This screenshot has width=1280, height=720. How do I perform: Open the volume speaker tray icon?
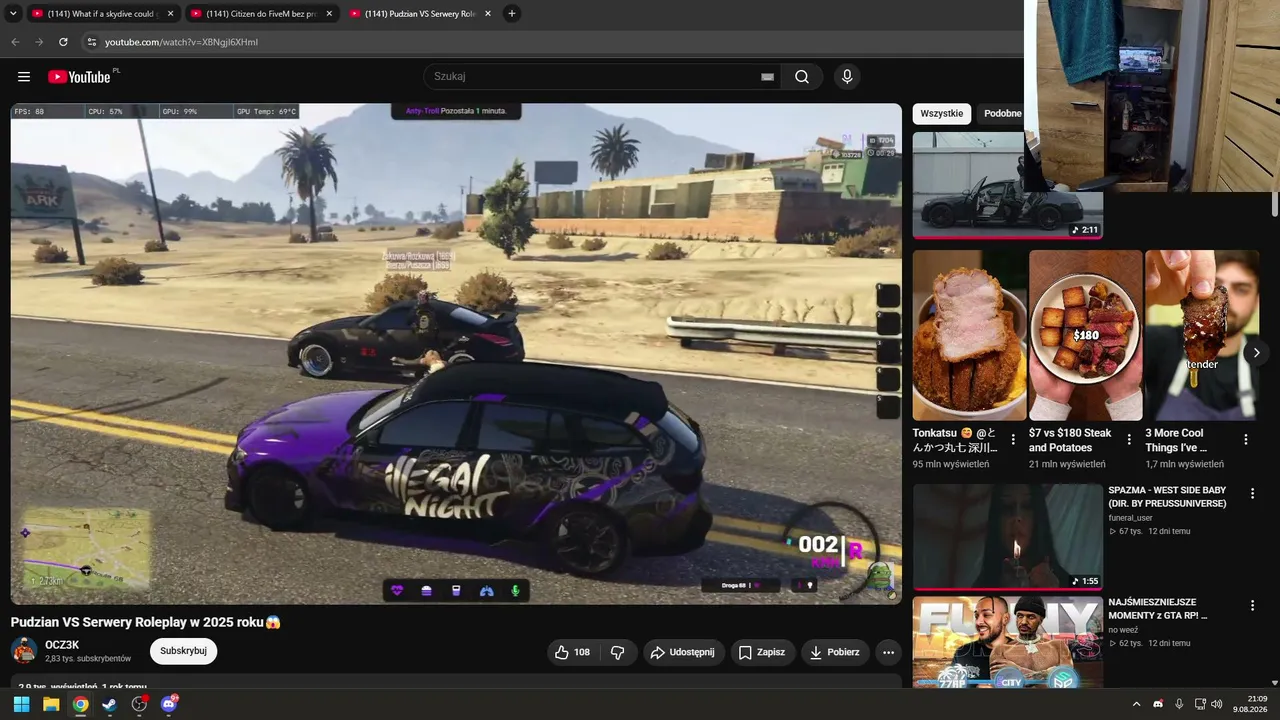pos(1217,704)
